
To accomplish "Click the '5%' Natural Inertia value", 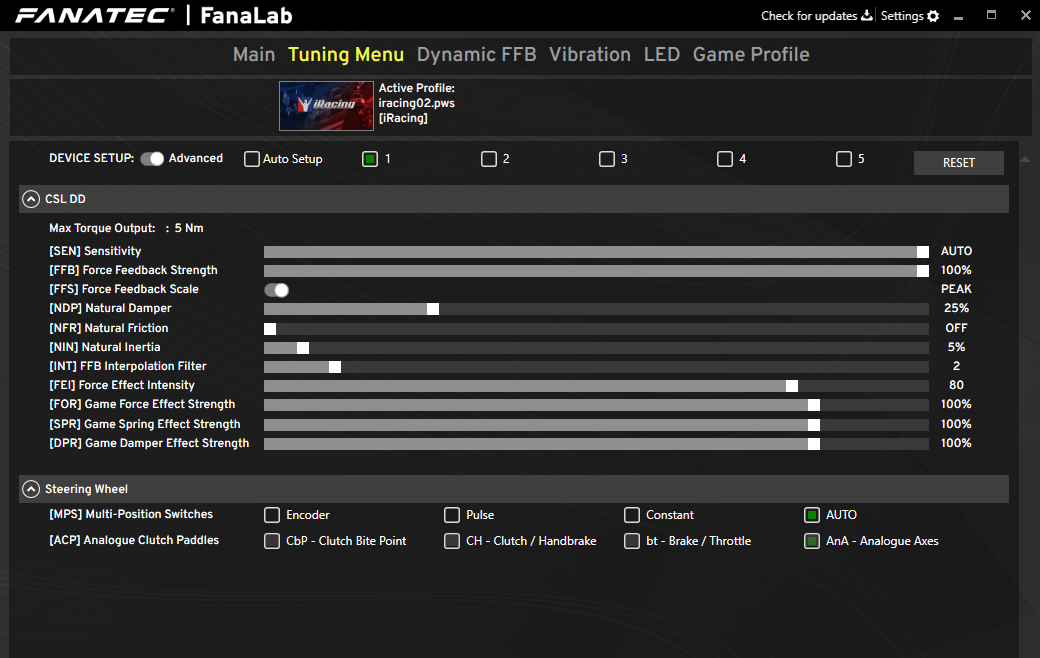I will click(956, 347).
